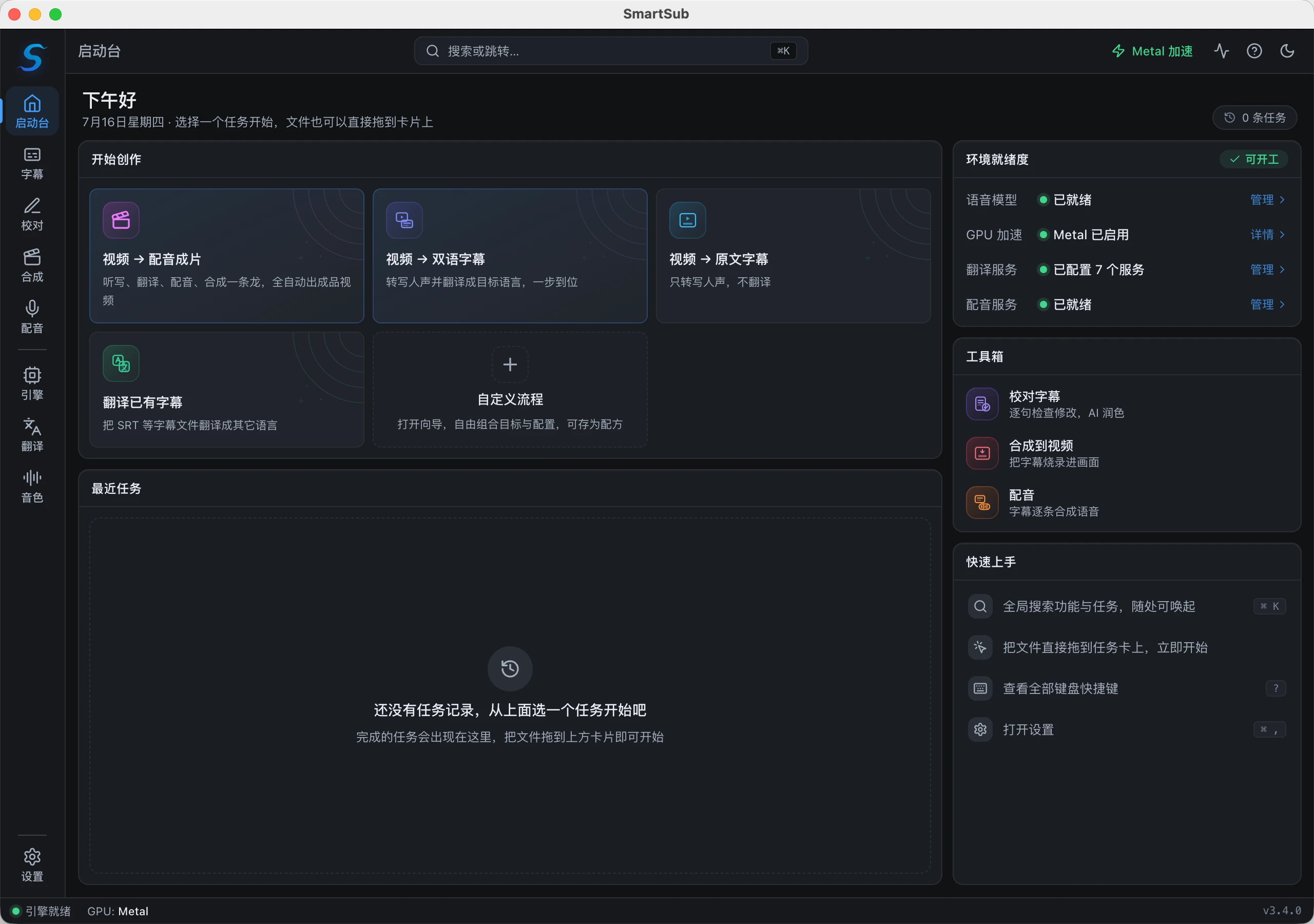The height and width of the screenshot is (924, 1314).
Task: Click the ⌘ , shortcut badge
Action: [1269, 730]
